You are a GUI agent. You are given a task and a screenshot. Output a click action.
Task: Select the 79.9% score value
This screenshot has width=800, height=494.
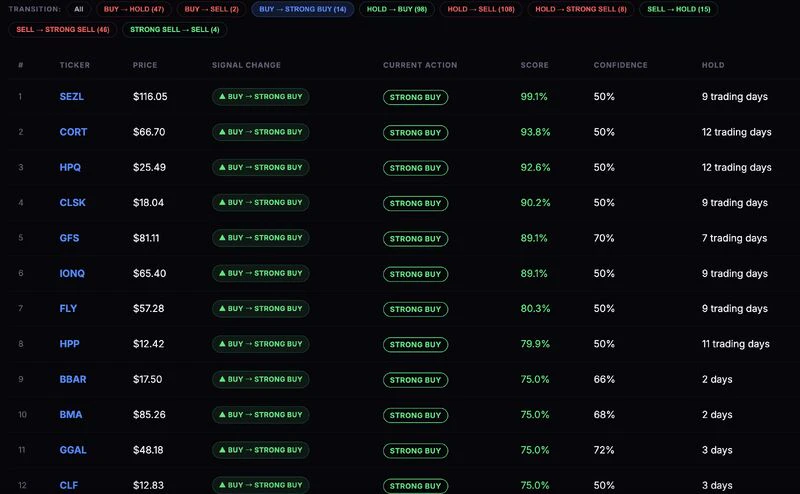click(535, 344)
